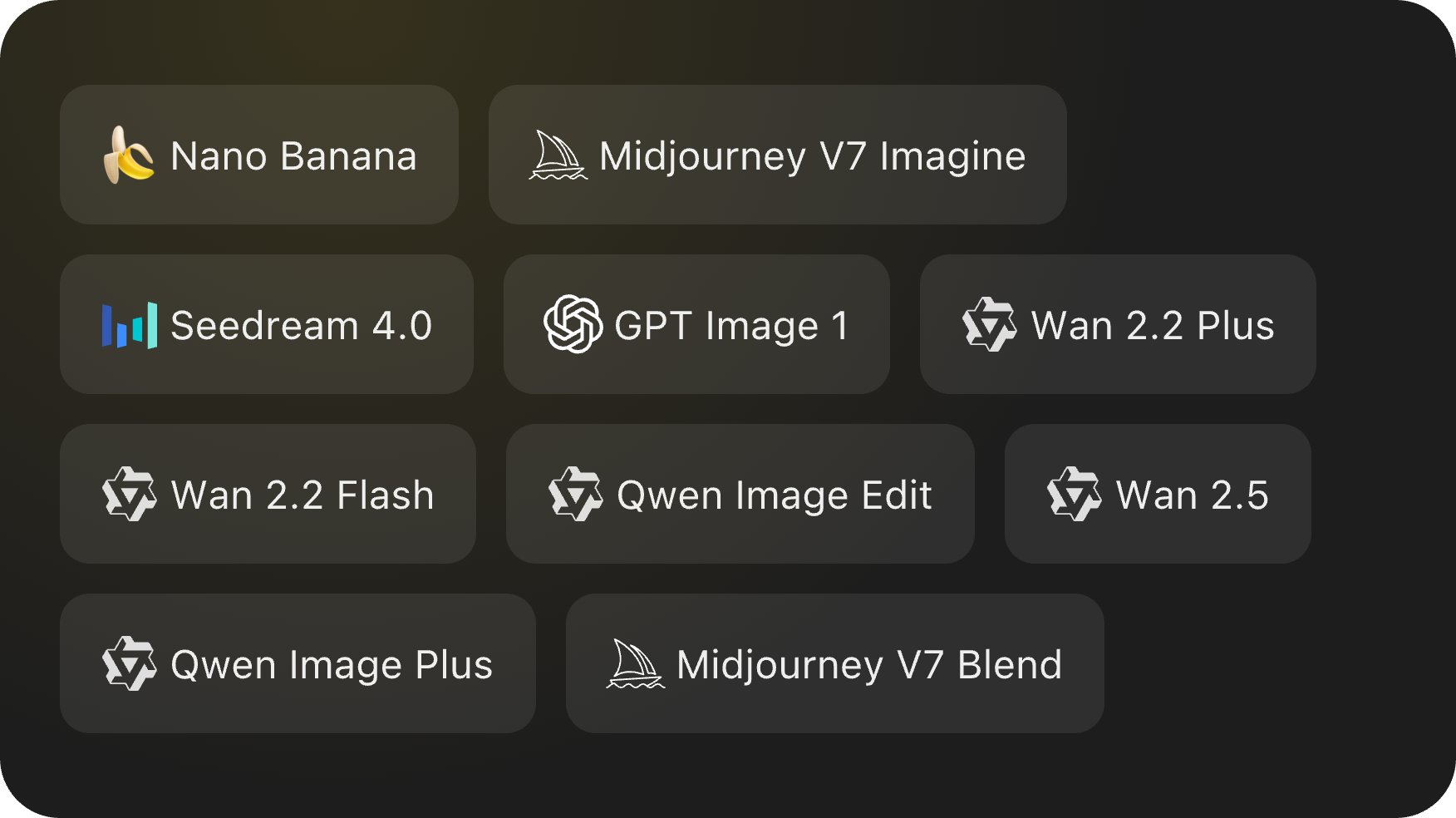Image resolution: width=1456 pixels, height=818 pixels.
Task: Click the Wan logo on Wan 2.2 Flash
Action: click(131, 495)
